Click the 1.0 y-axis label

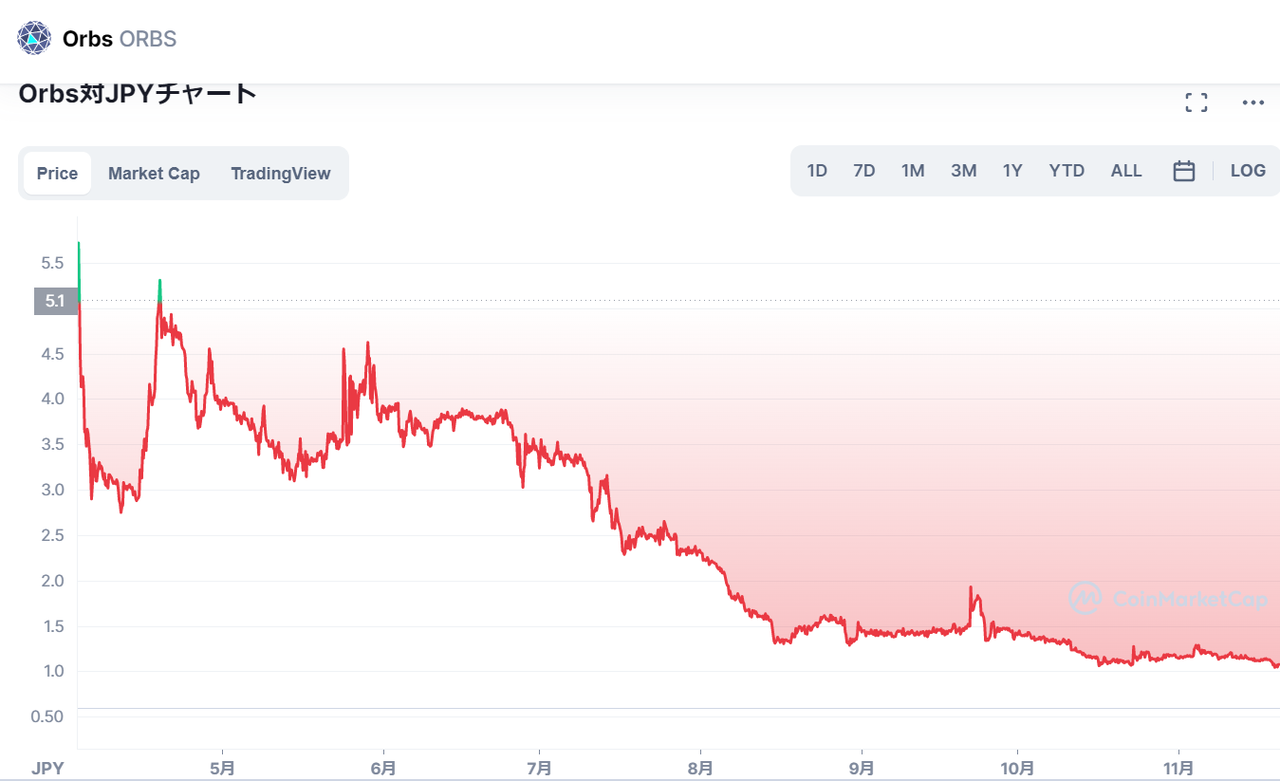(53, 671)
